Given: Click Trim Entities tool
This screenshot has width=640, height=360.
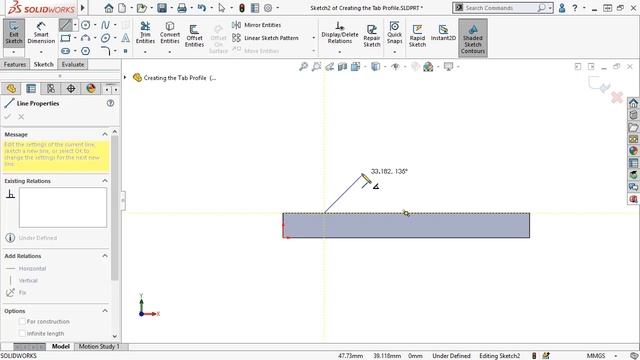Looking at the screenshot, I should click(145, 33).
